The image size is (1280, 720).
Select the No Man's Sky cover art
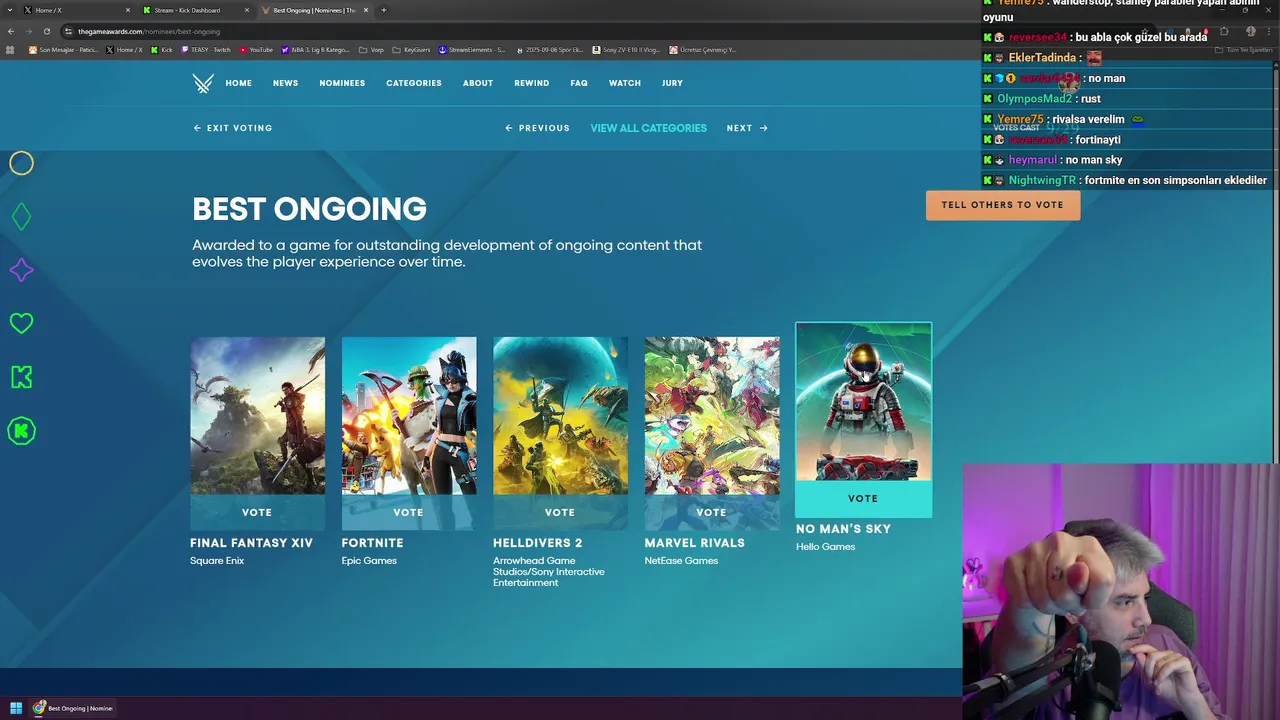pyautogui.click(x=863, y=402)
